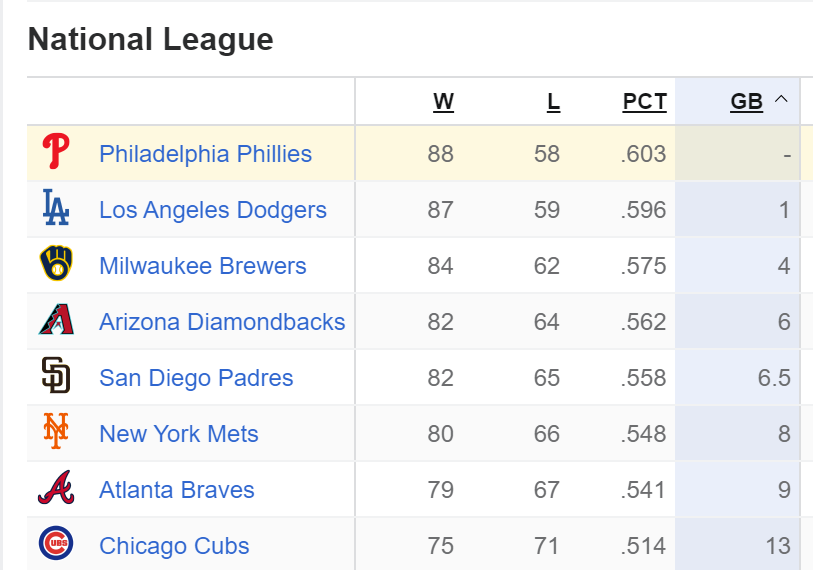The height and width of the screenshot is (570, 813).
Task: Click the Arizona Diamondbacks logo icon
Action: click(x=56, y=322)
